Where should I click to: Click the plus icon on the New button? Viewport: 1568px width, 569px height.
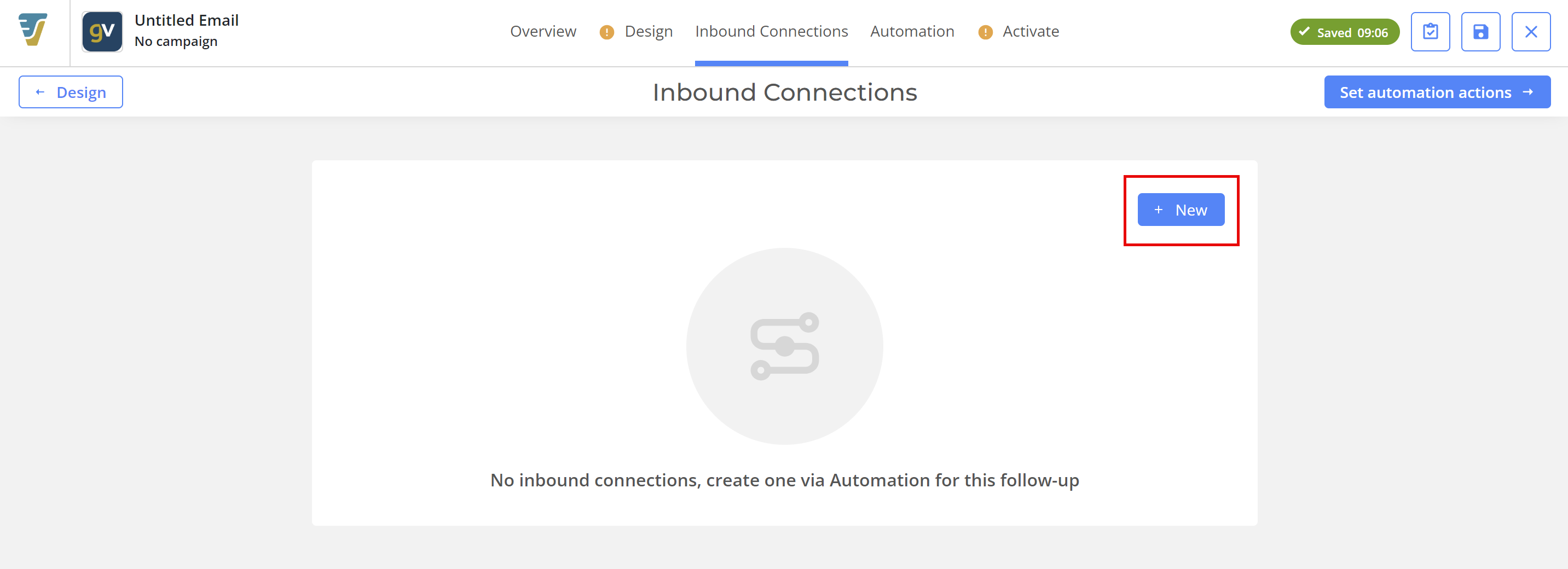[x=1158, y=210]
